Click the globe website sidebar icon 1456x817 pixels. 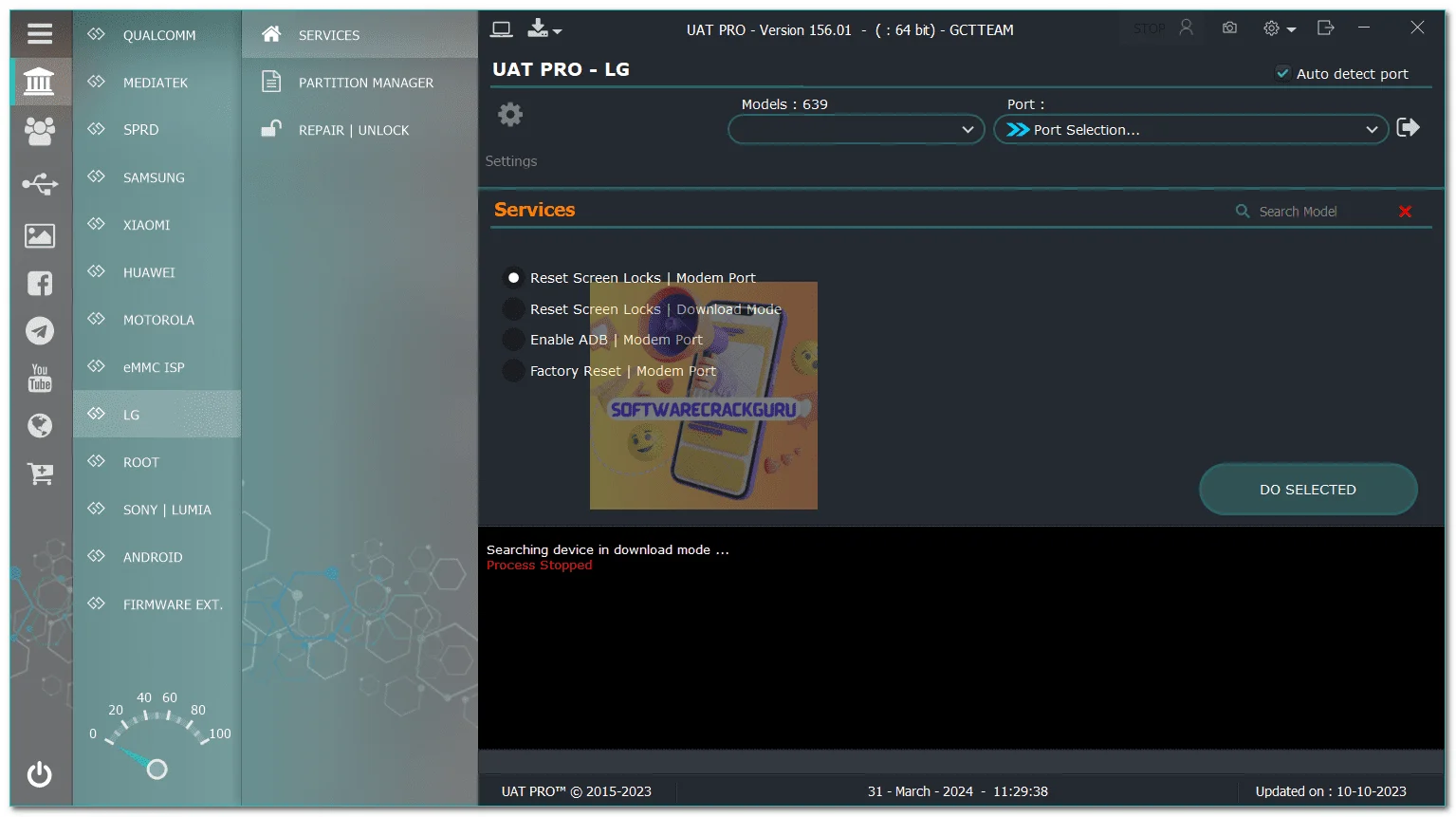coord(40,426)
